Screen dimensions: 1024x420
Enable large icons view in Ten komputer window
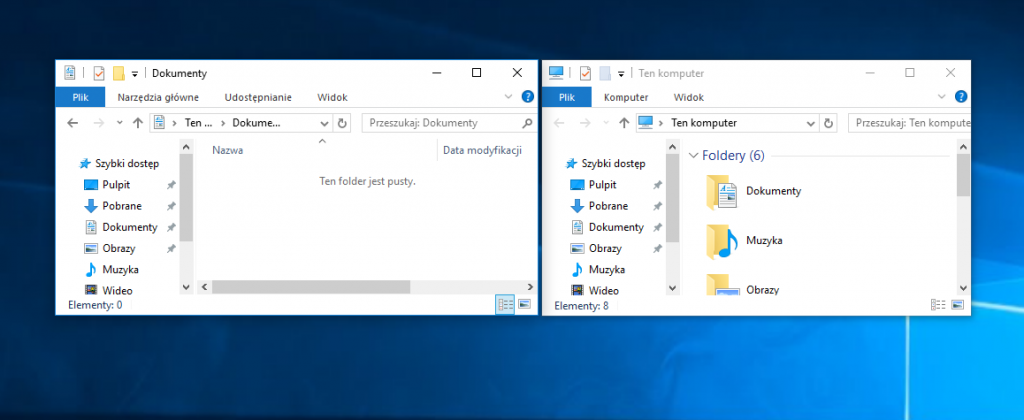(x=957, y=304)
